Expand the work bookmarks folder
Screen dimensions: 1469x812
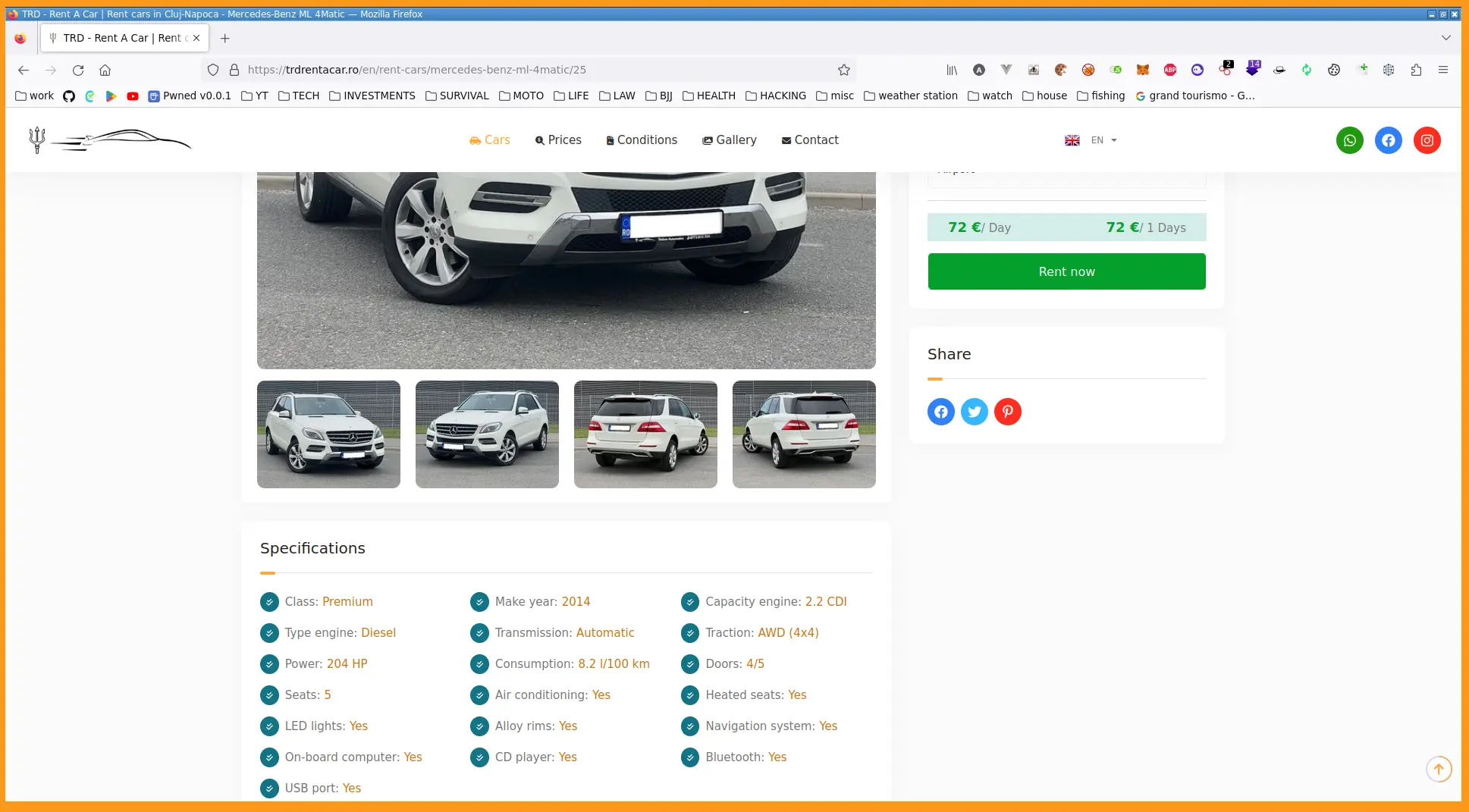[x=35, y=96]
